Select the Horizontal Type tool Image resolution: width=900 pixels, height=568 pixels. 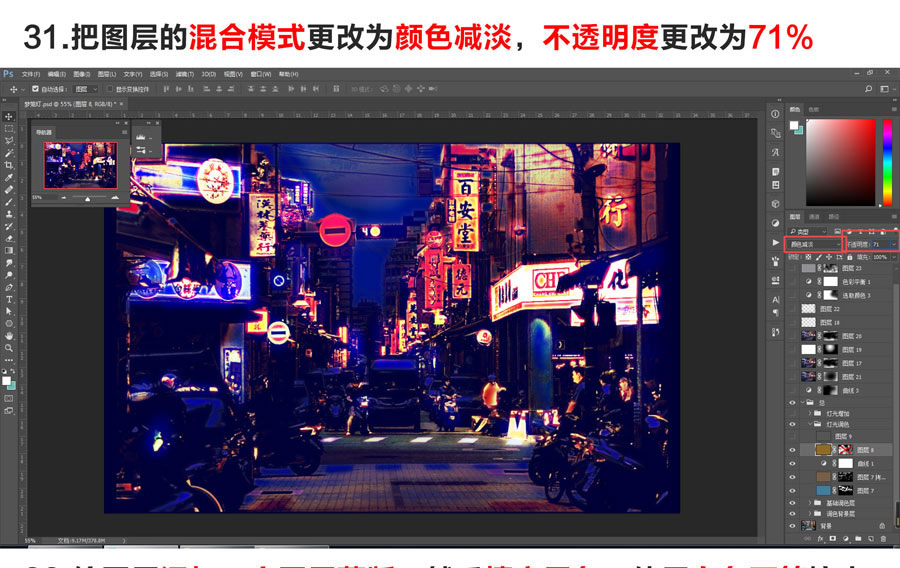[9, 299]
